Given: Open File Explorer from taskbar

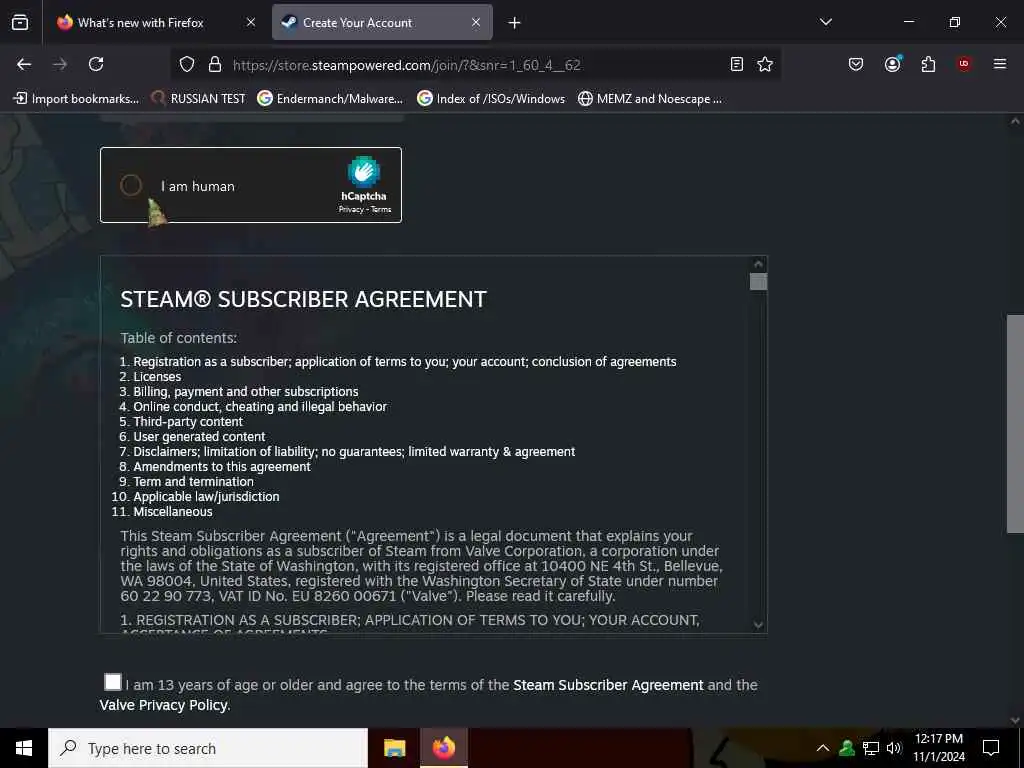Looking at the screenshot, I should tap(394, 748).
